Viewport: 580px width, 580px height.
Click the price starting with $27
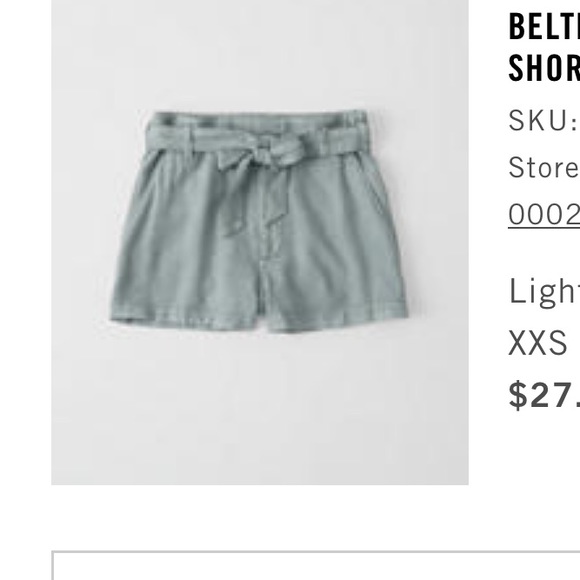click(x=544, y=395)
